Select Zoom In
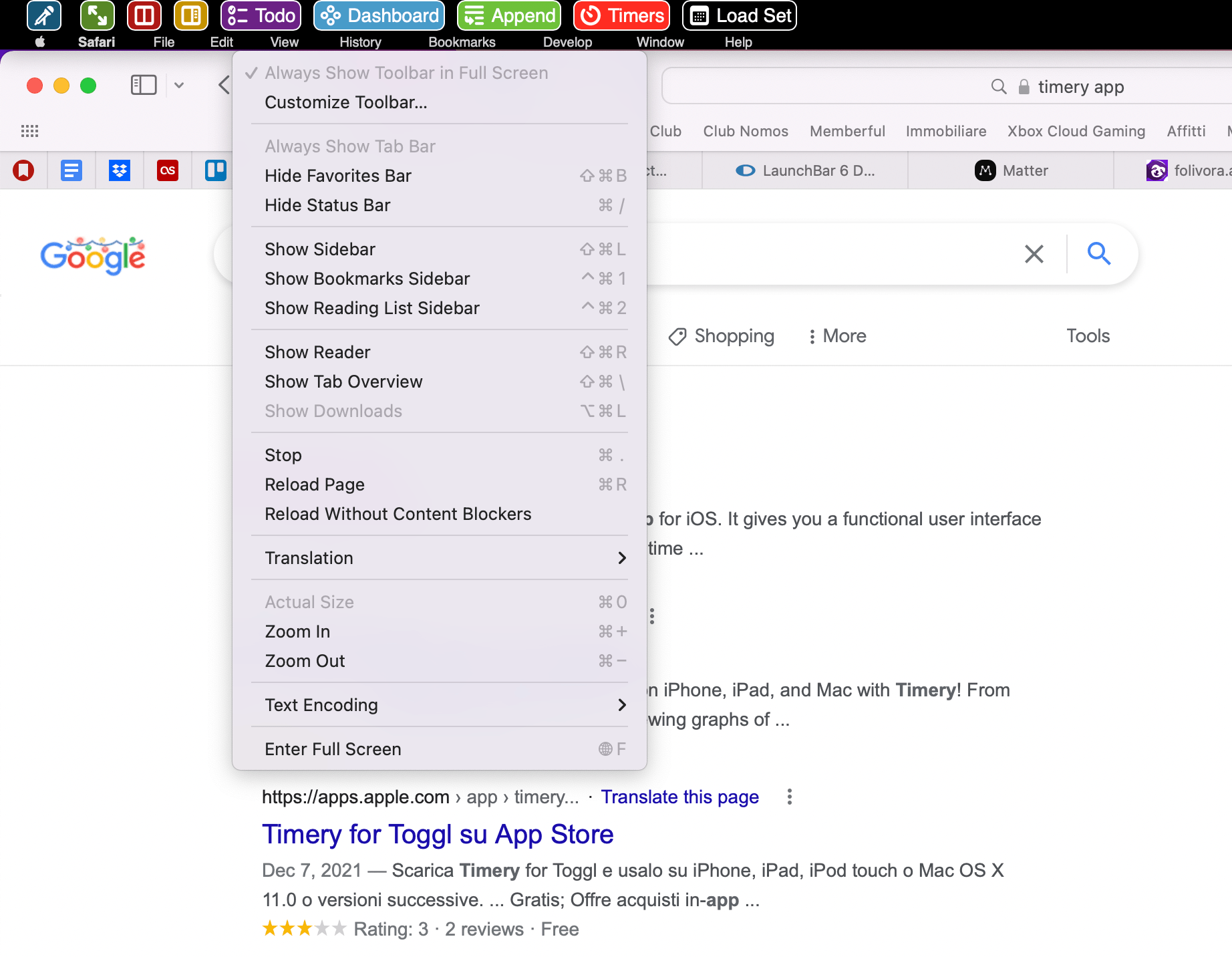 440,632
